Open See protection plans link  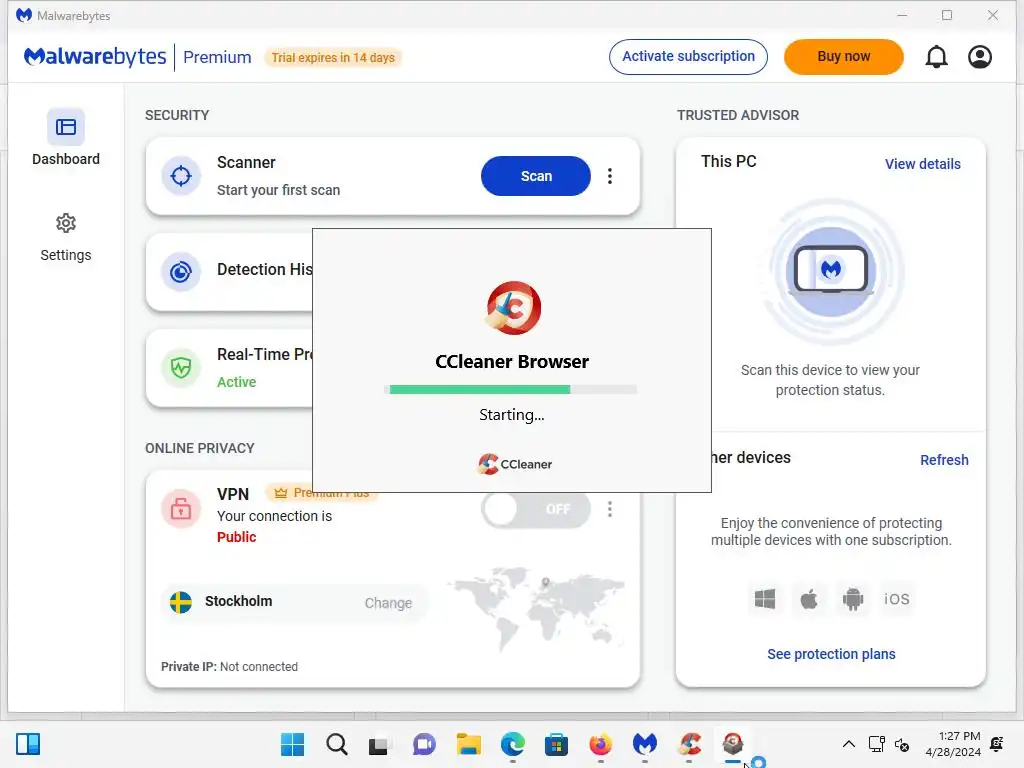click(x=831, y=654)
